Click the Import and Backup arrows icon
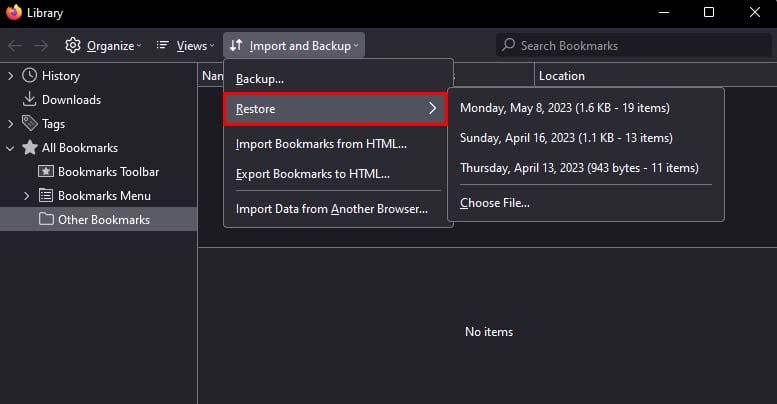Viewport: 777px width, 404px height. (x=236, y=46)
